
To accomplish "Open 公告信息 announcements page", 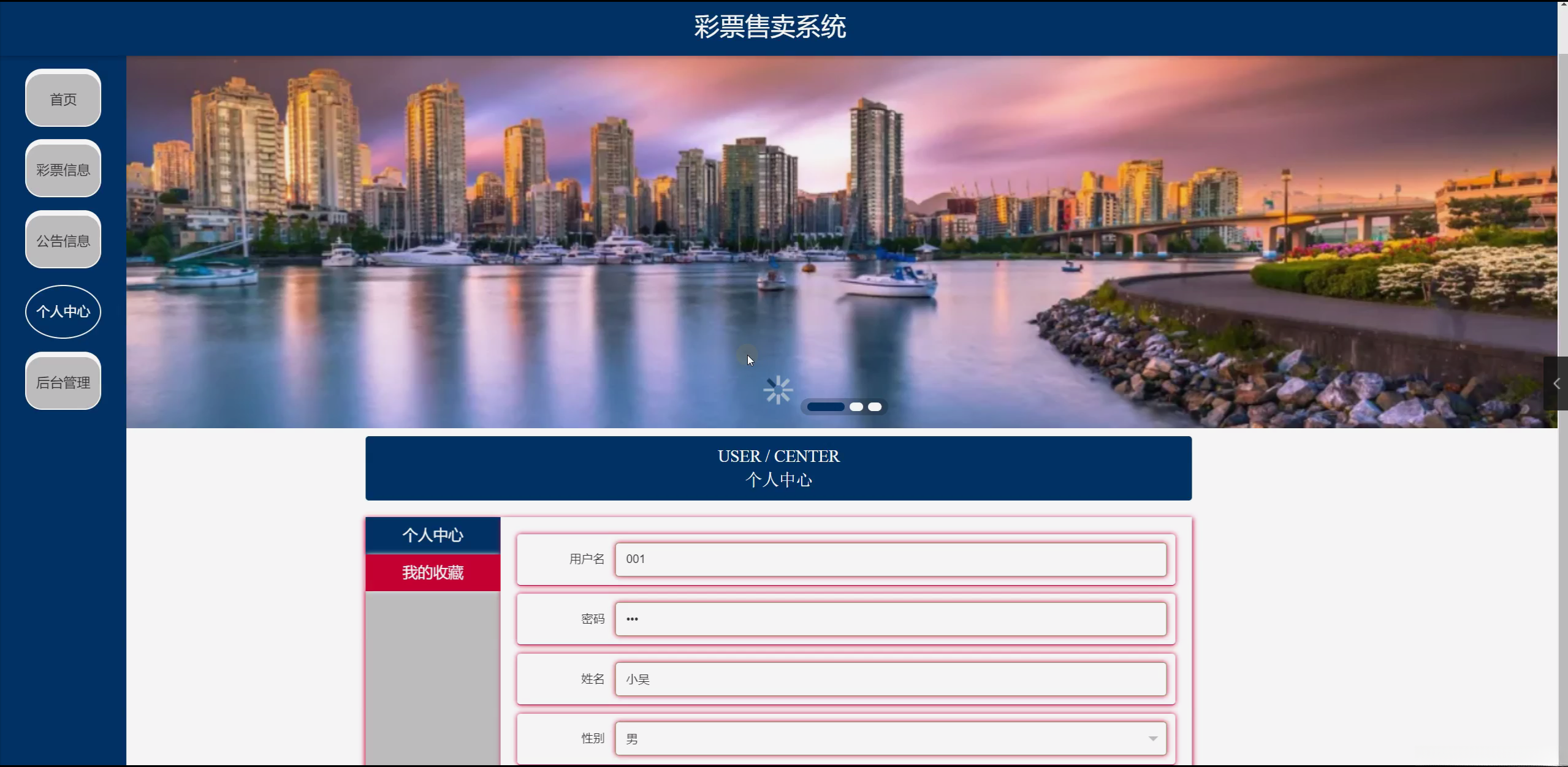I will click(x=63, y=240).
